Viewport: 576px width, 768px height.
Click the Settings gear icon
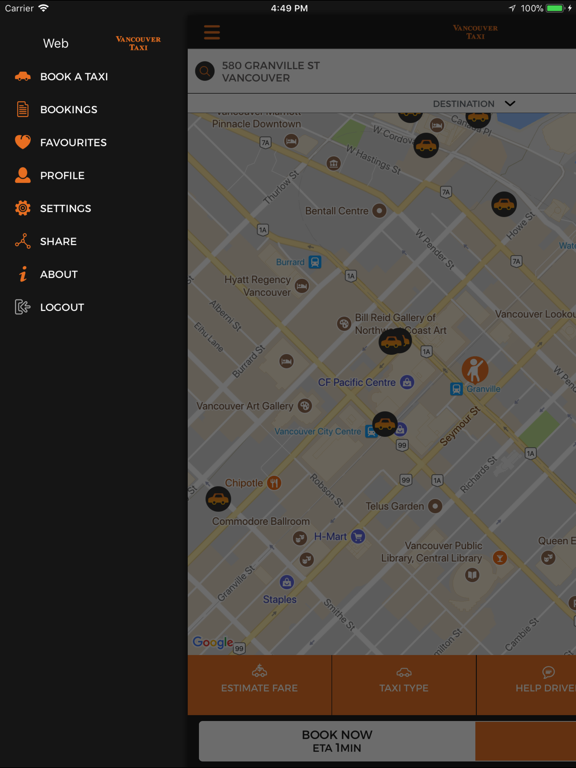(x=23, y=208)
